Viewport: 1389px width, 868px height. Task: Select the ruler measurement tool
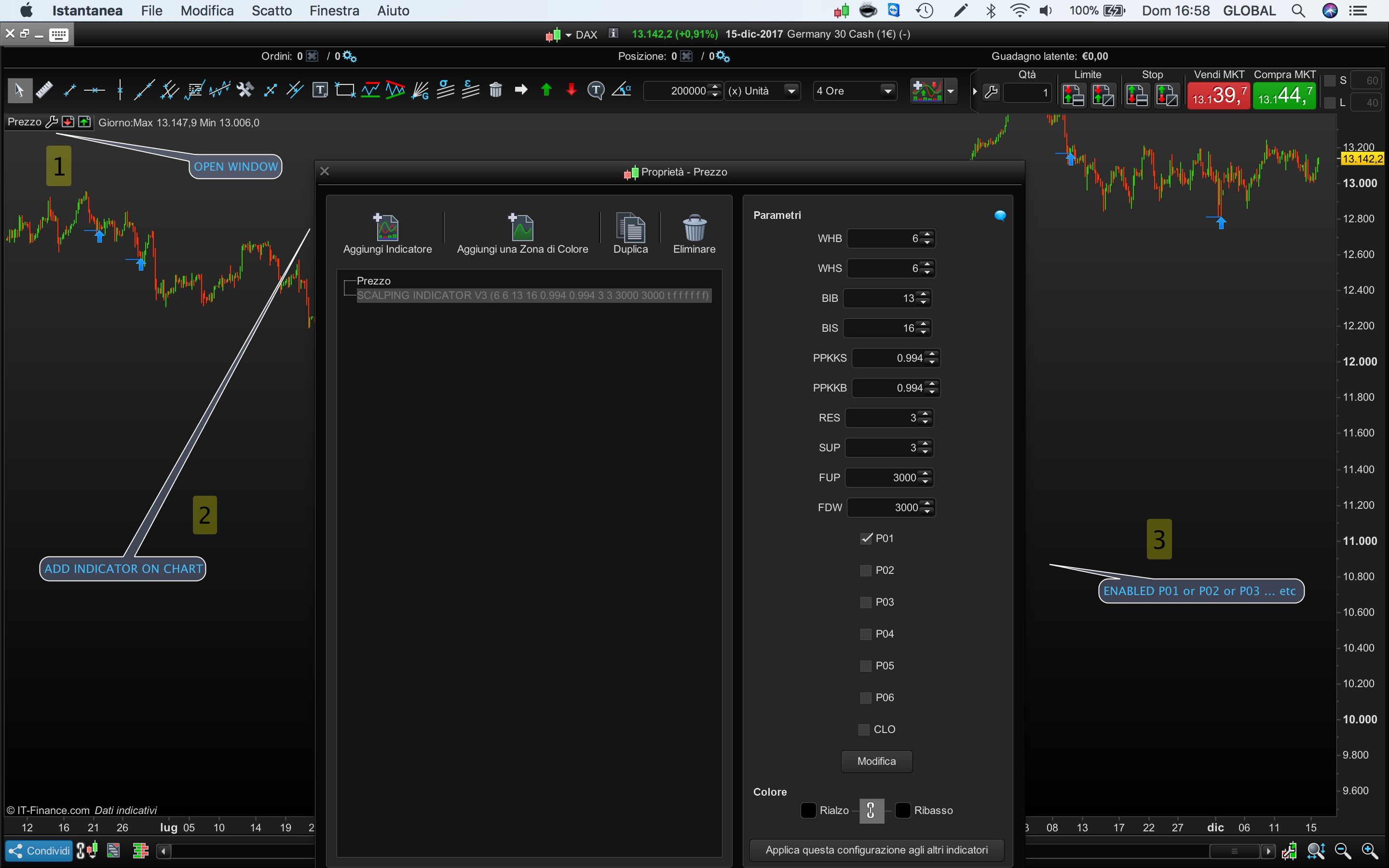pos(44,90)
